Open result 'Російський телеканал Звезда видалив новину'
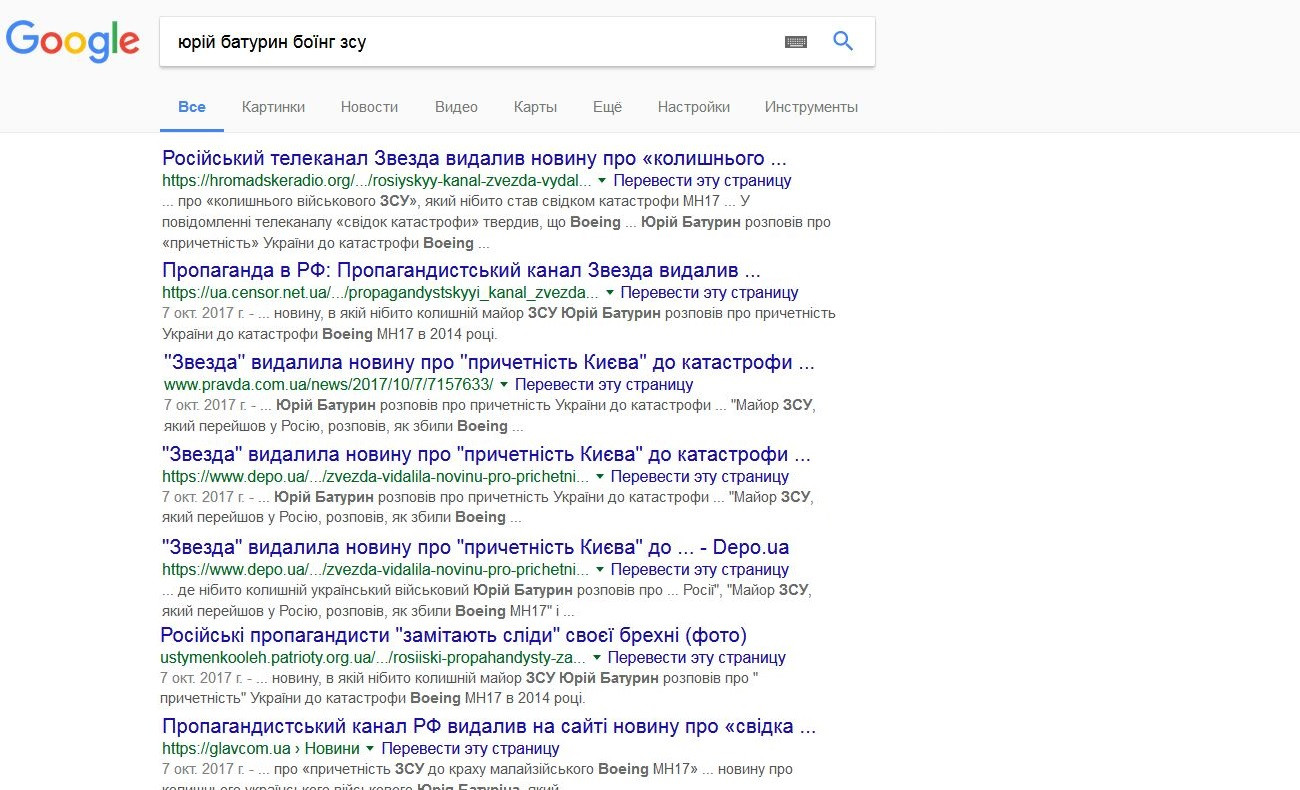The width and height of the screenshot is (1300, 790). pyautogui.click(x=476, y=158)
